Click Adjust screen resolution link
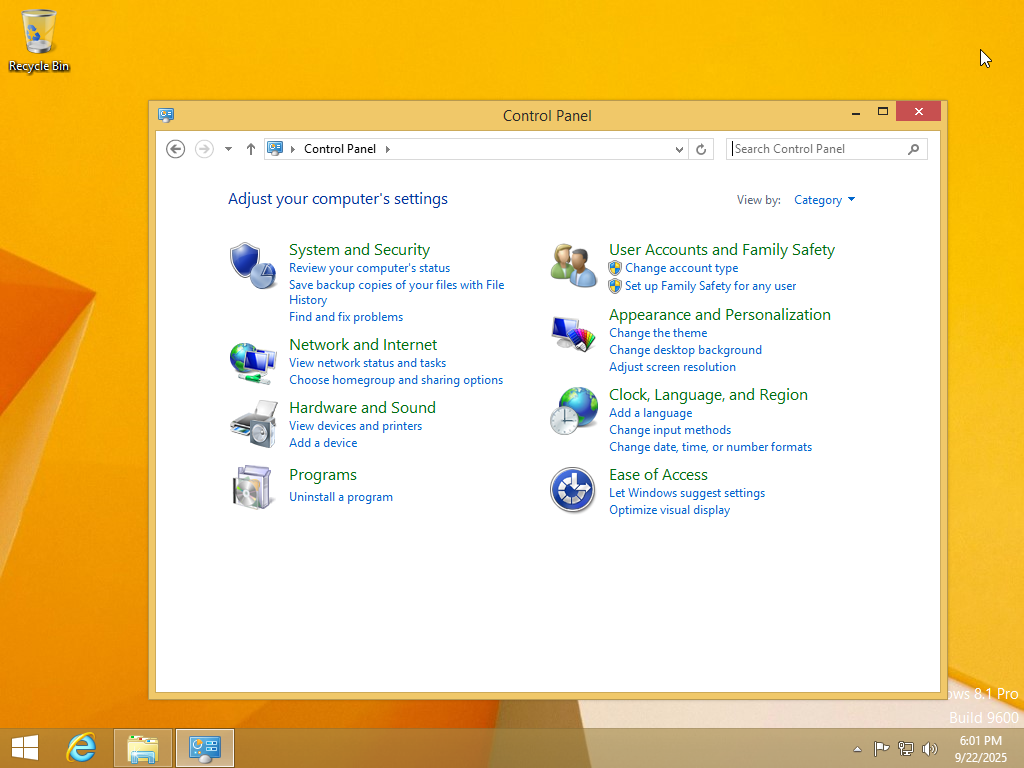The width and height of the screenshot is (1024, 768). pos(672,367)
